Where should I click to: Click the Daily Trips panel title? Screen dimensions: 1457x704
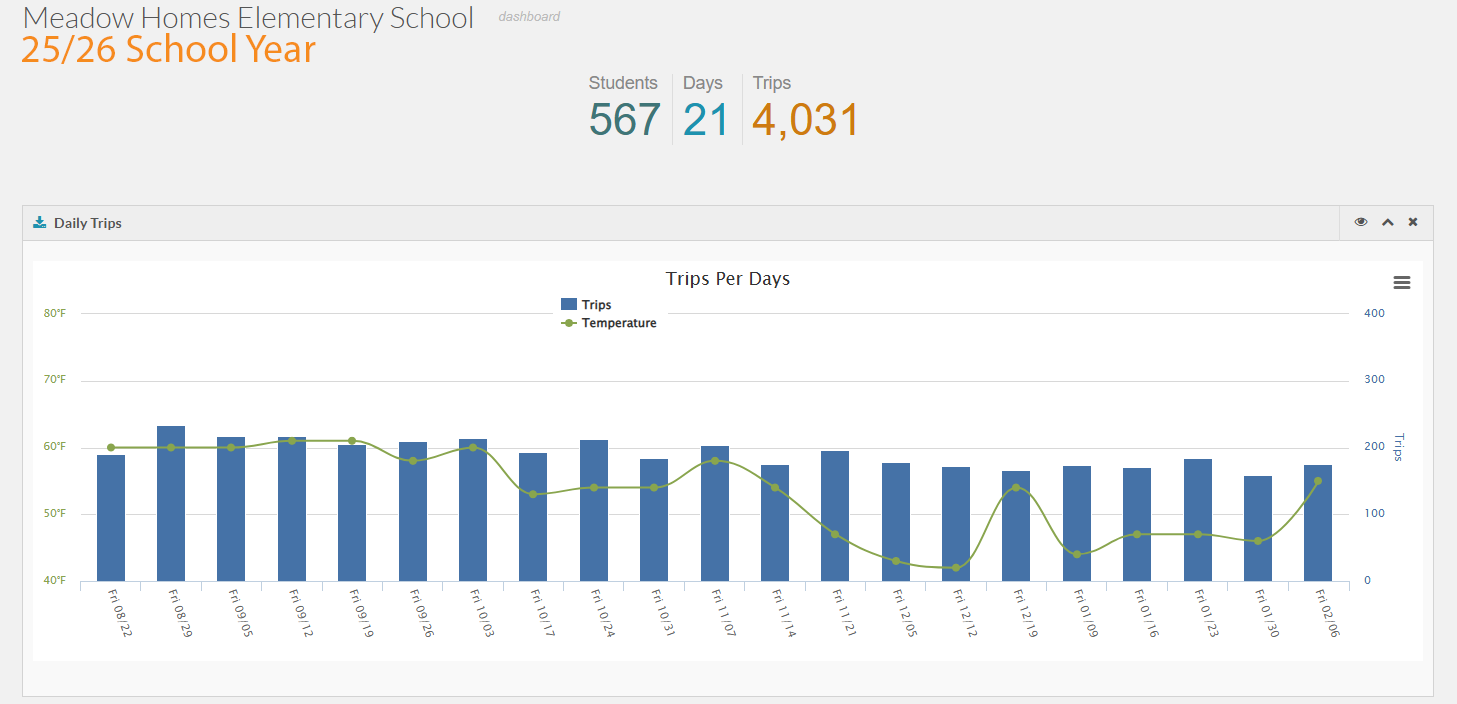88,223
